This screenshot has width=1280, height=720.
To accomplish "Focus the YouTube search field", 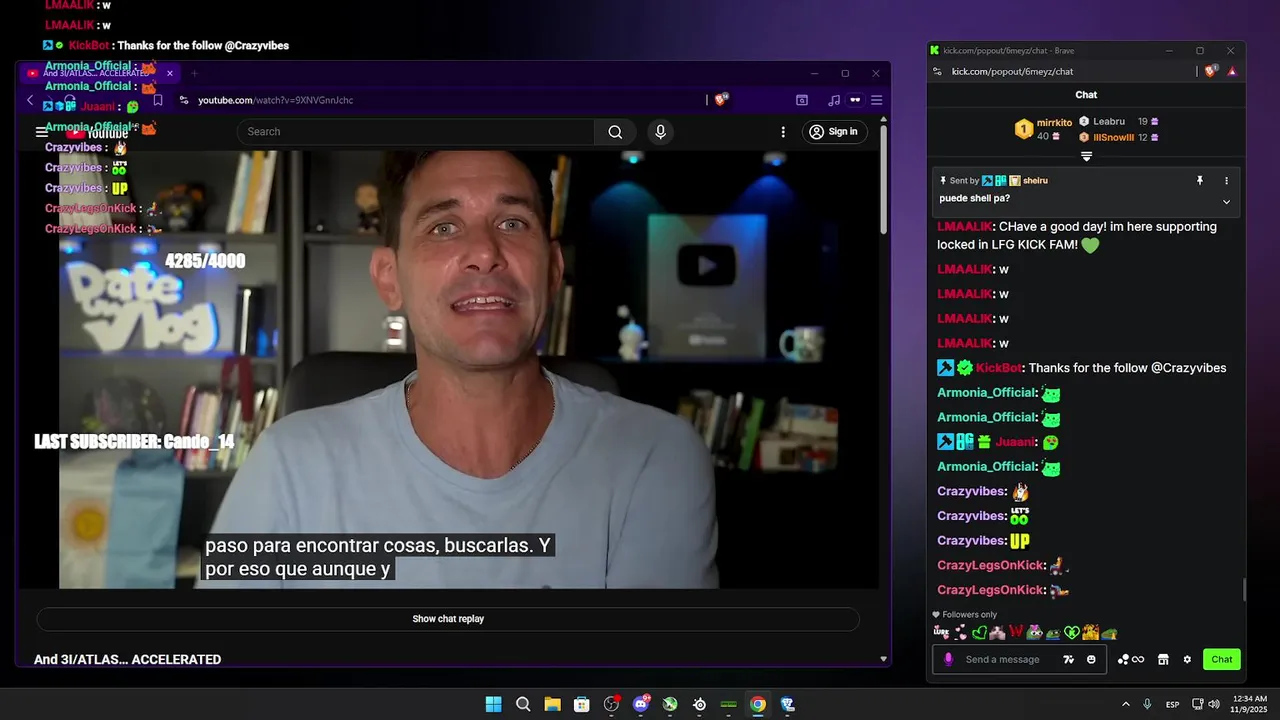I will click(x=416, y=132).
